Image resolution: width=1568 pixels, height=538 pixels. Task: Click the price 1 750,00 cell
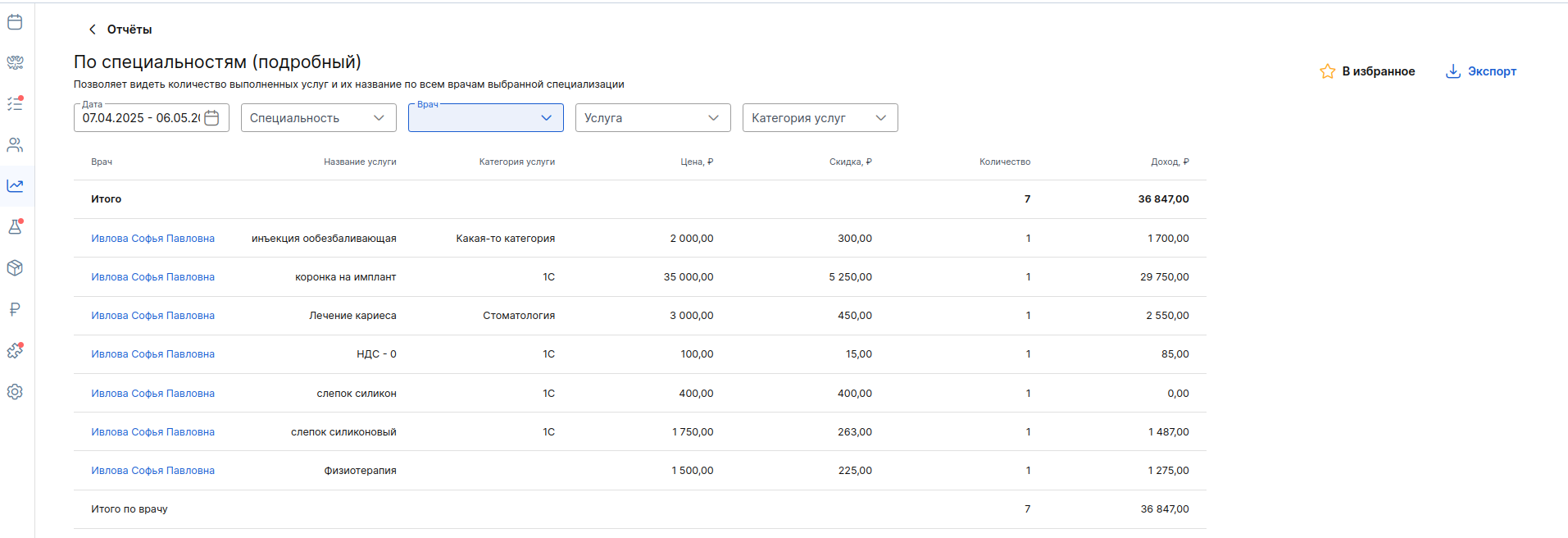coord(693,432)
